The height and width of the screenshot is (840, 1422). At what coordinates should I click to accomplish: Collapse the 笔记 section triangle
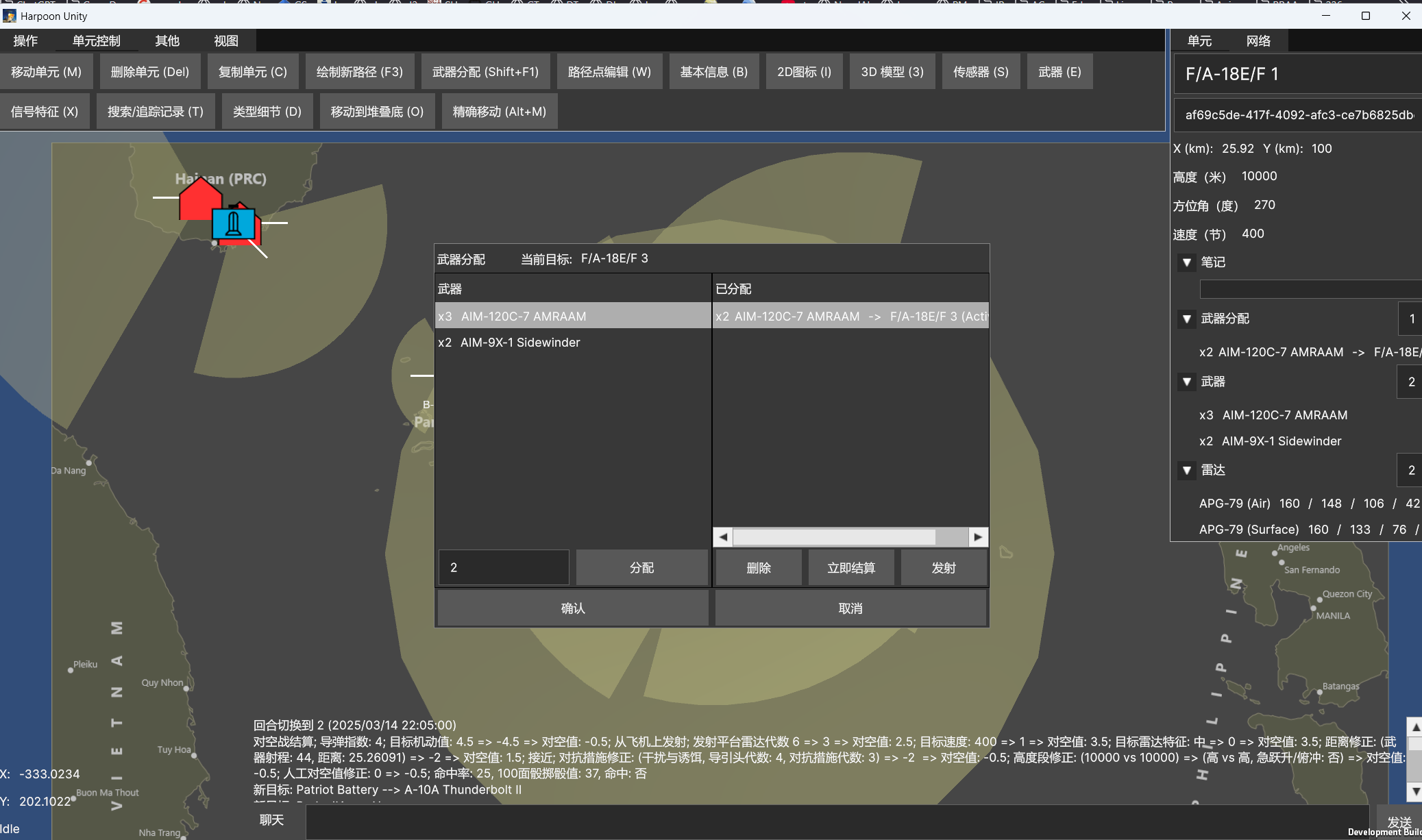[x=1187, y=262]
